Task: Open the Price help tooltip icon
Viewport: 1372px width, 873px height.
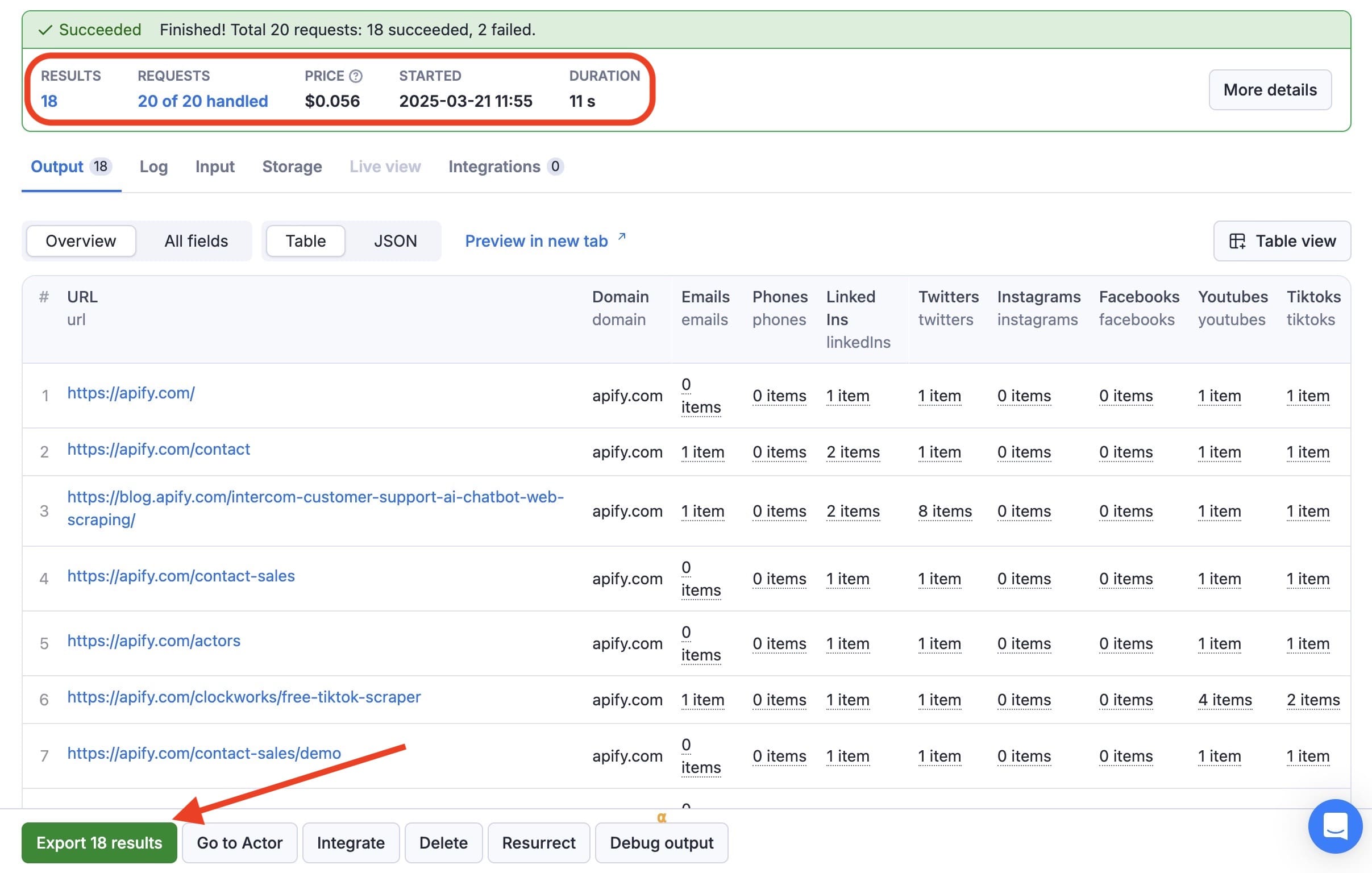Action: point(355,76)
